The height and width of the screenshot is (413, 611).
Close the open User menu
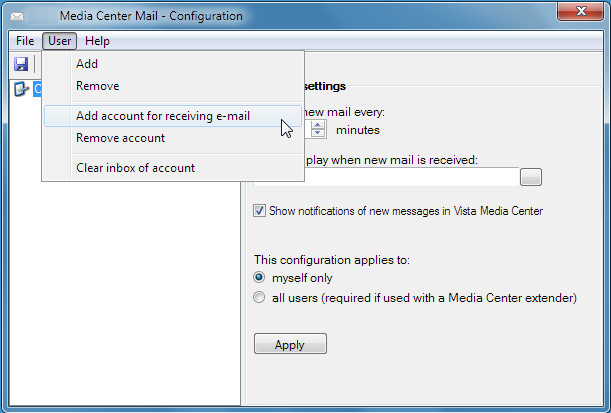tap(59, 41)
